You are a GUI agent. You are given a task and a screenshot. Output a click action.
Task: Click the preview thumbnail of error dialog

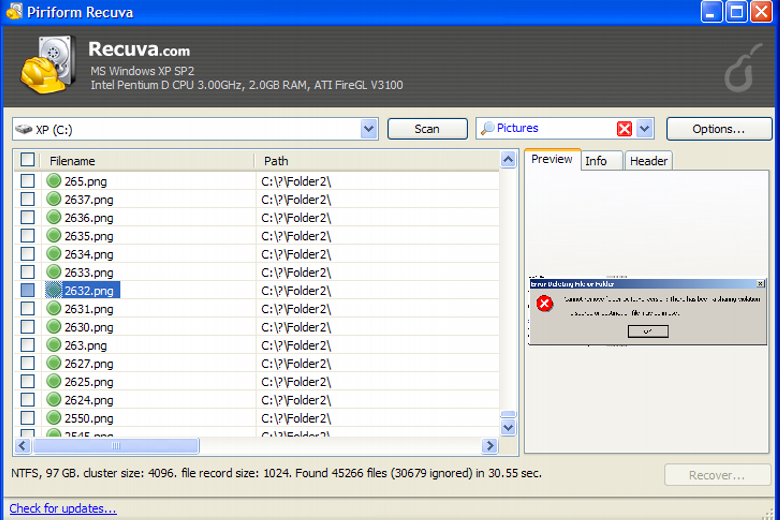click(x=648, y=311)
